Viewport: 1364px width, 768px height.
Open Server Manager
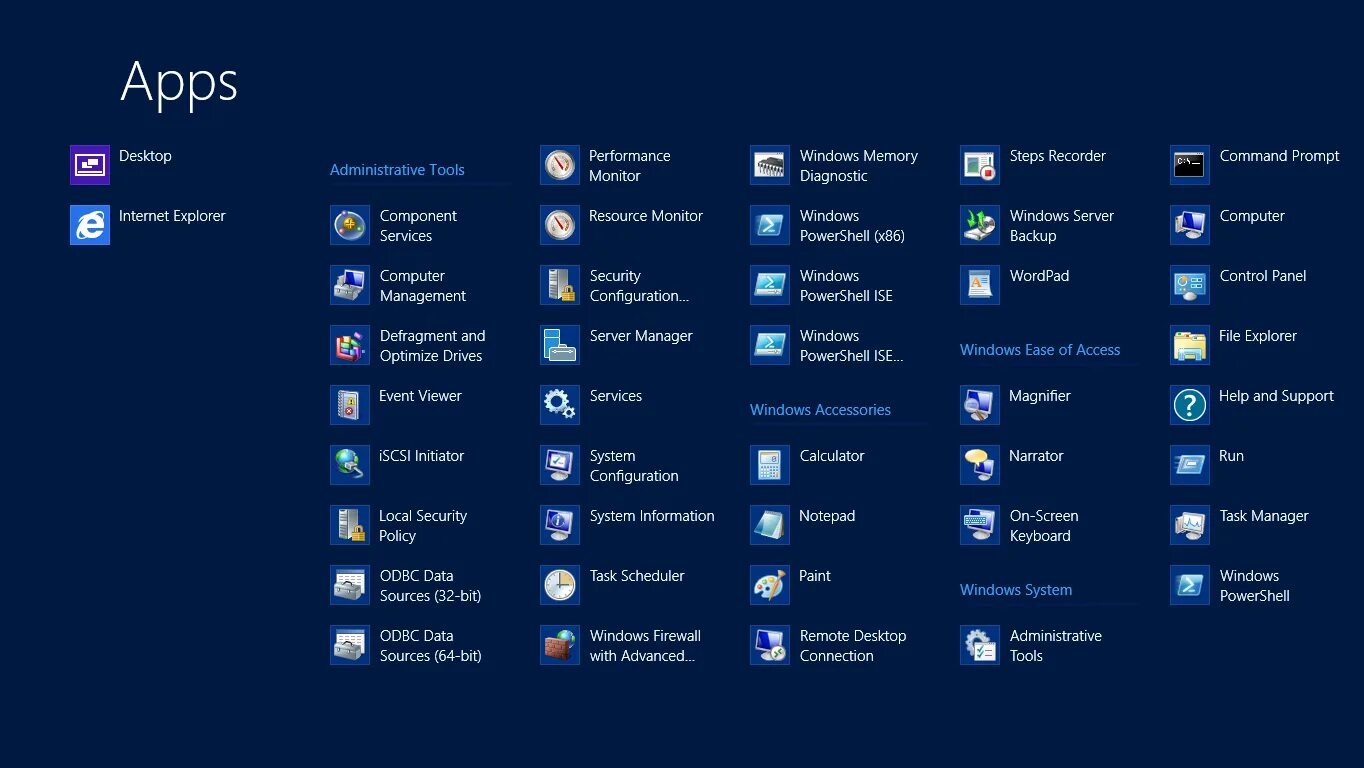[640, 335]
